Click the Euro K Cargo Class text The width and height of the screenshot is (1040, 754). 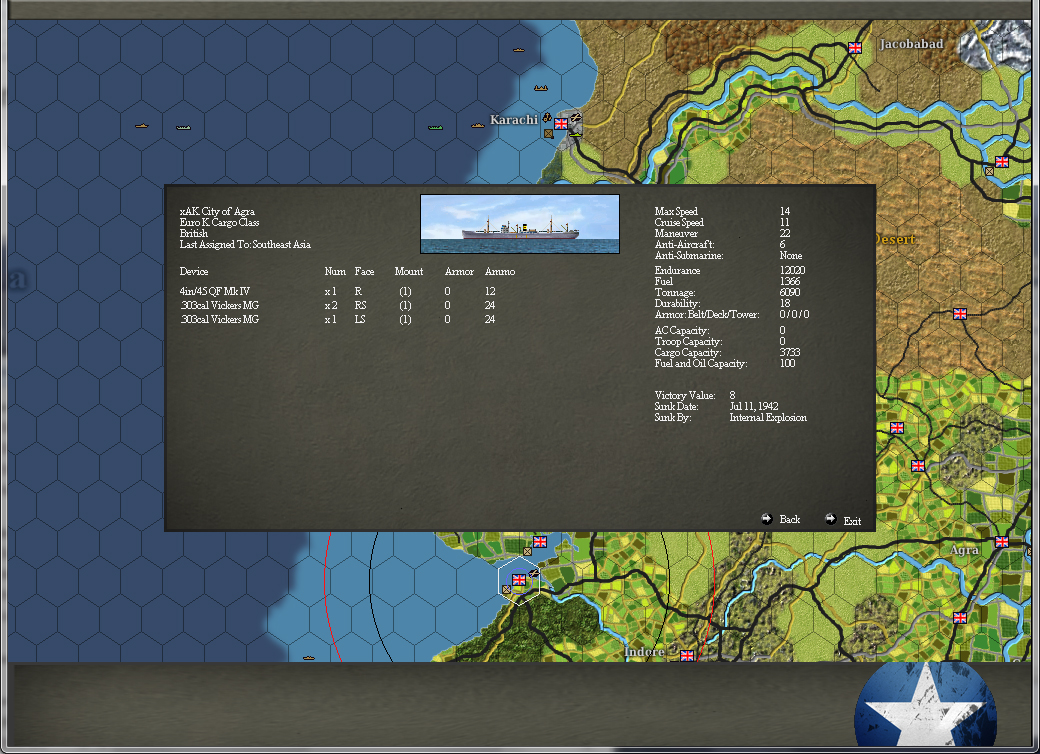tap(219, 222)
